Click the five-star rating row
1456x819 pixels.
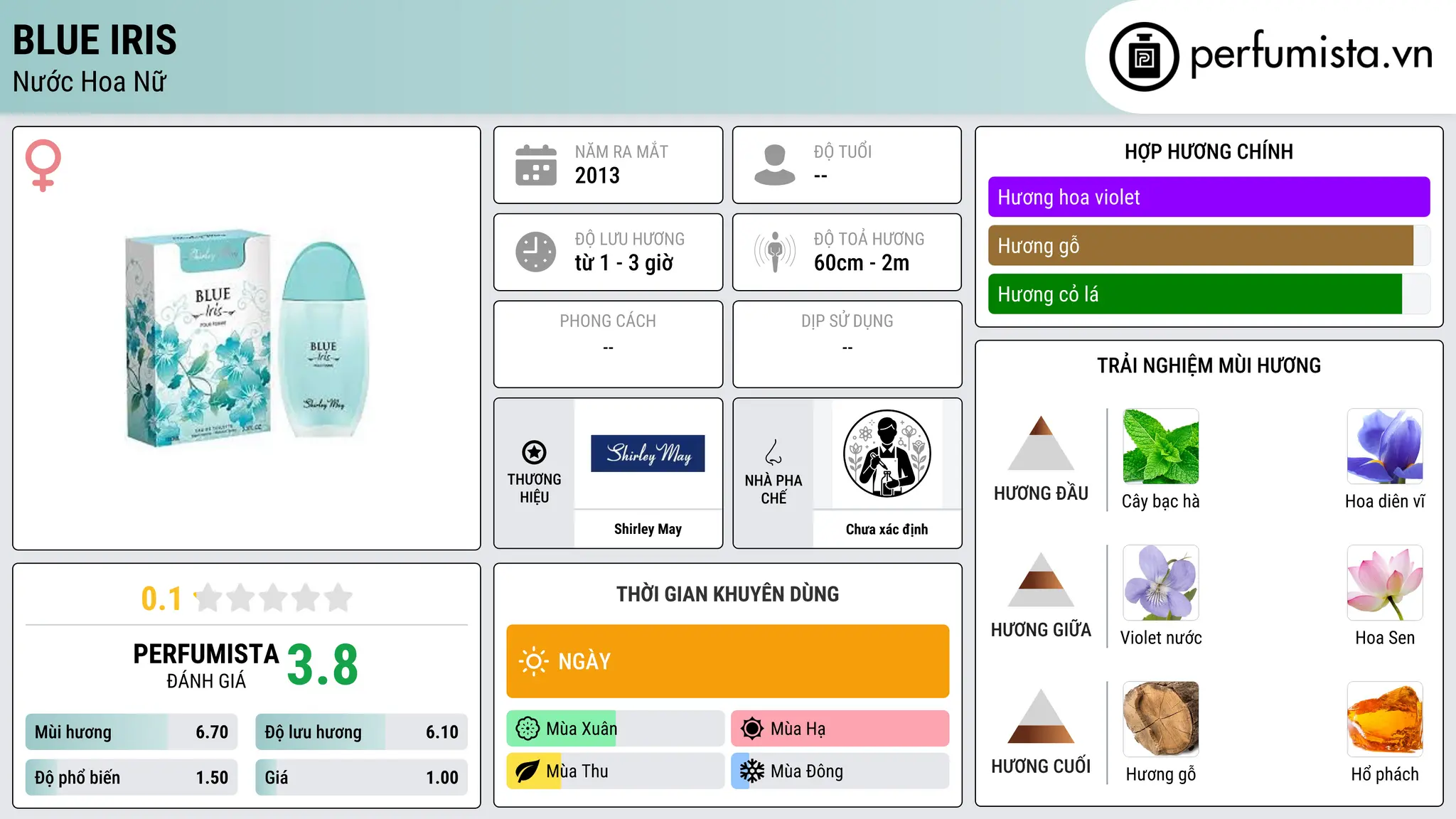(274, 598)
